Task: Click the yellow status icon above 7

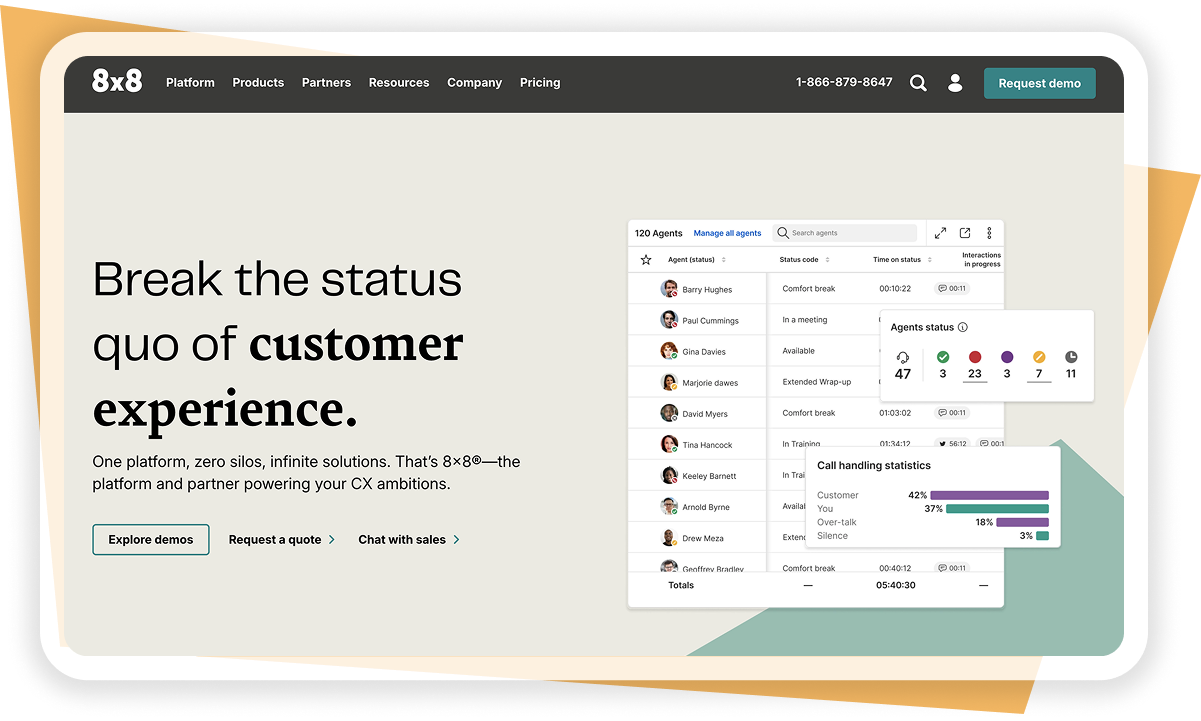Action: click(x=1039, y=357)
